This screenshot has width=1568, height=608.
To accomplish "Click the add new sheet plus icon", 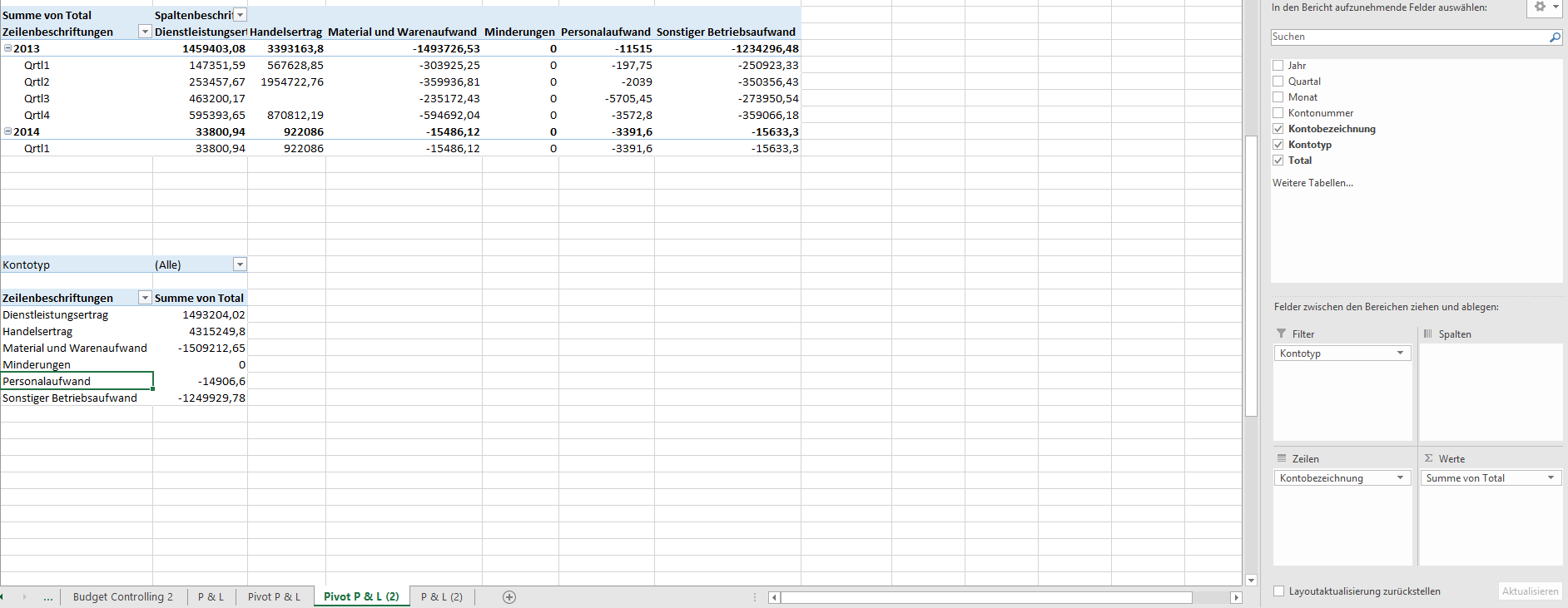I will 509,597.
